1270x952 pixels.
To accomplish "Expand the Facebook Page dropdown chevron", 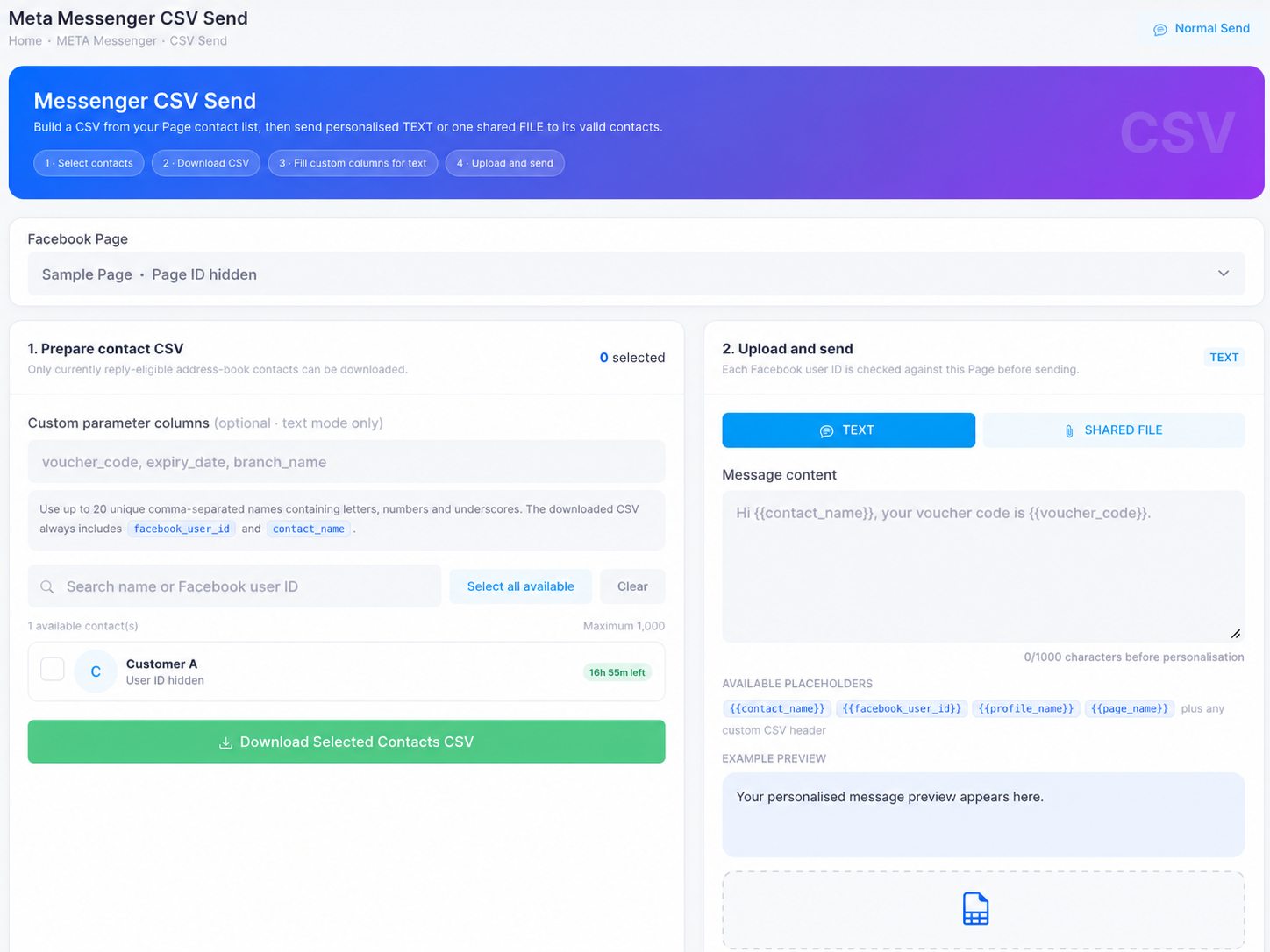I will click(x=1224, y=274).
